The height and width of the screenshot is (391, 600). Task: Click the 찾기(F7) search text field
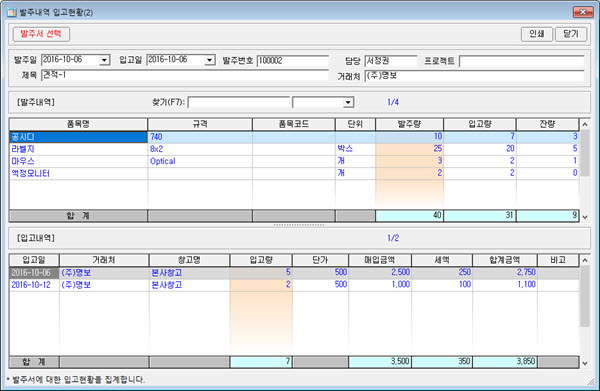pos(239,103)
